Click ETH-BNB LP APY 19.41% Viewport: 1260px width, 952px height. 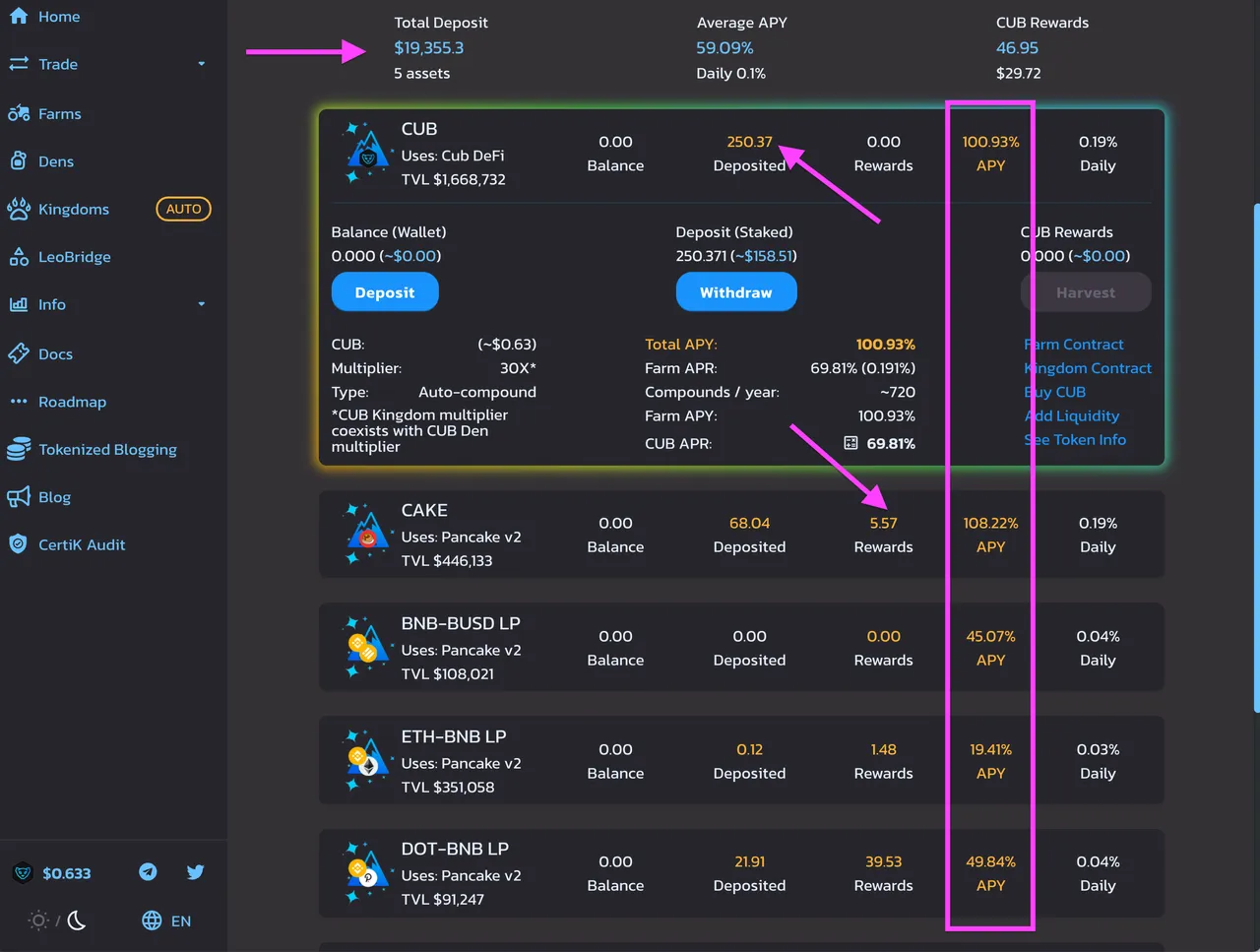click(x=990, y=749)
